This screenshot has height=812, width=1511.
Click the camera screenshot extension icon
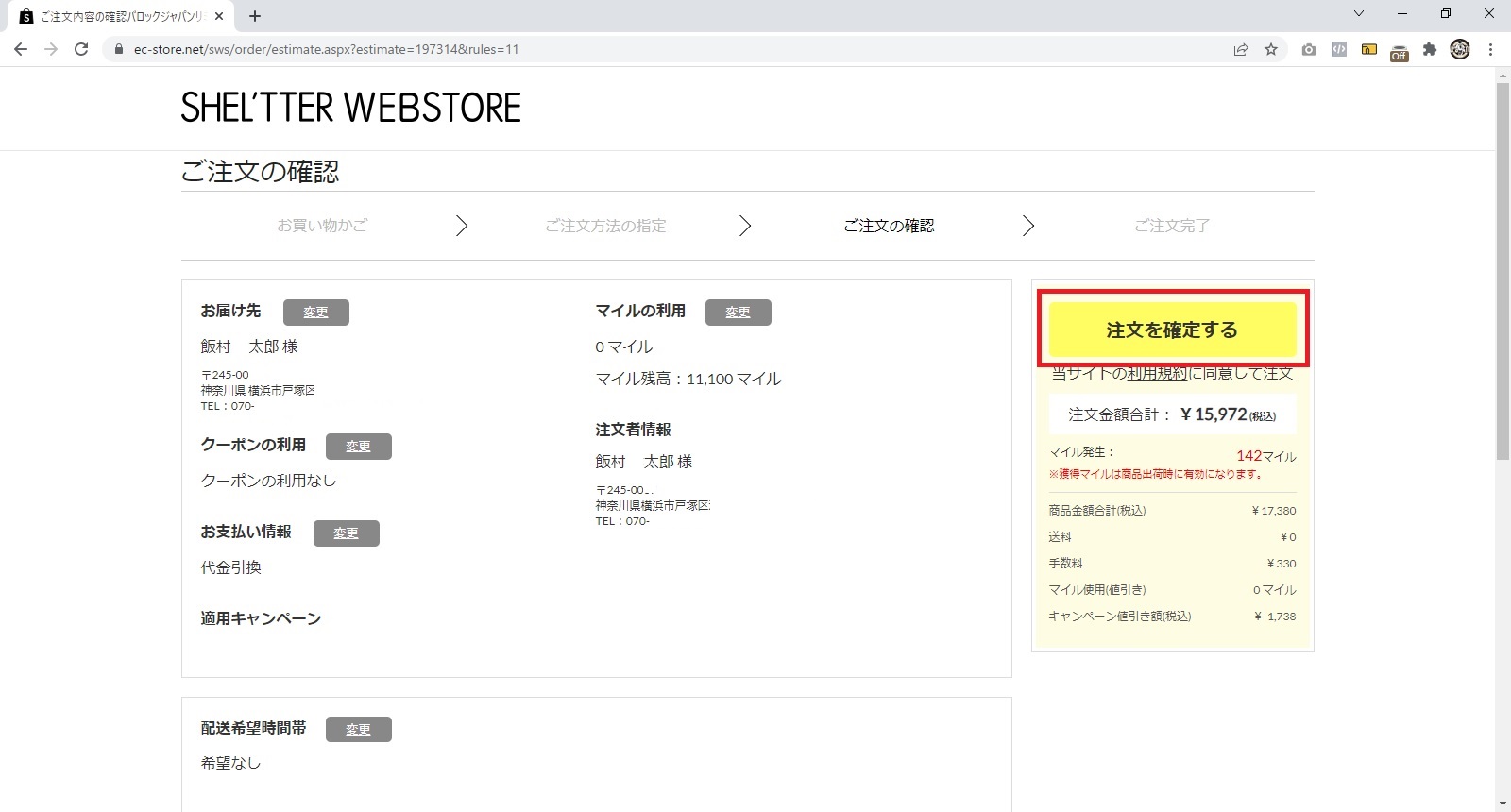1308,49
